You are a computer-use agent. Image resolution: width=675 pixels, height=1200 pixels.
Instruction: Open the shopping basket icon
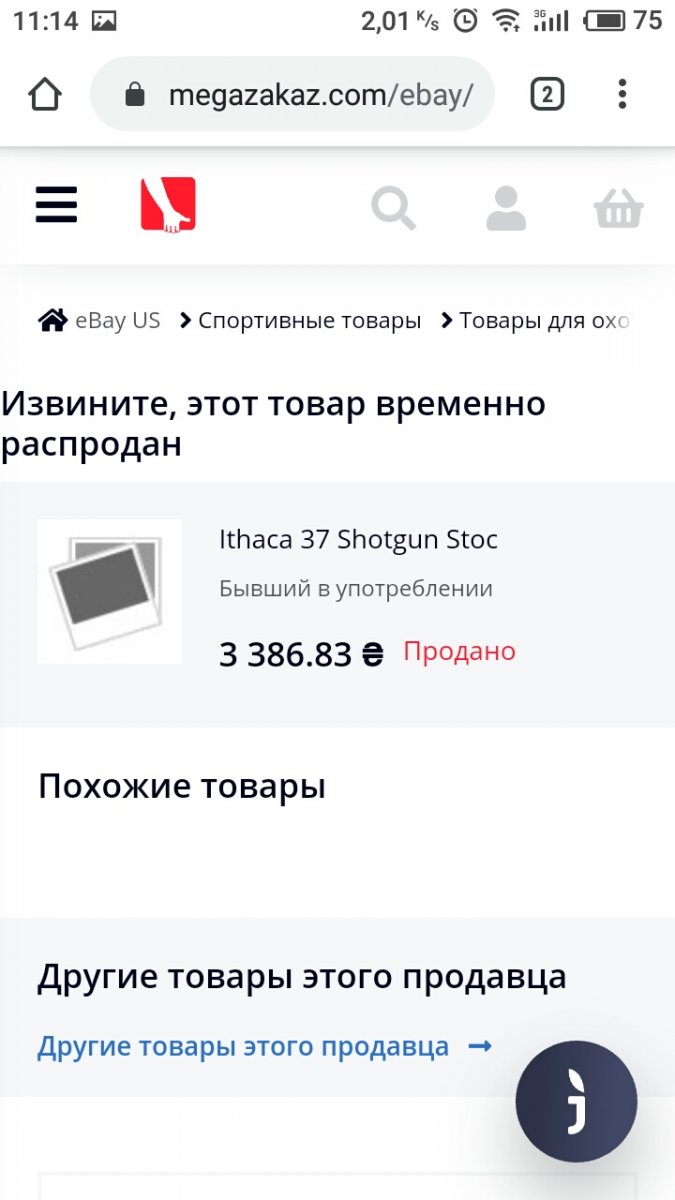pyautogui.click(x=618, y=209)
